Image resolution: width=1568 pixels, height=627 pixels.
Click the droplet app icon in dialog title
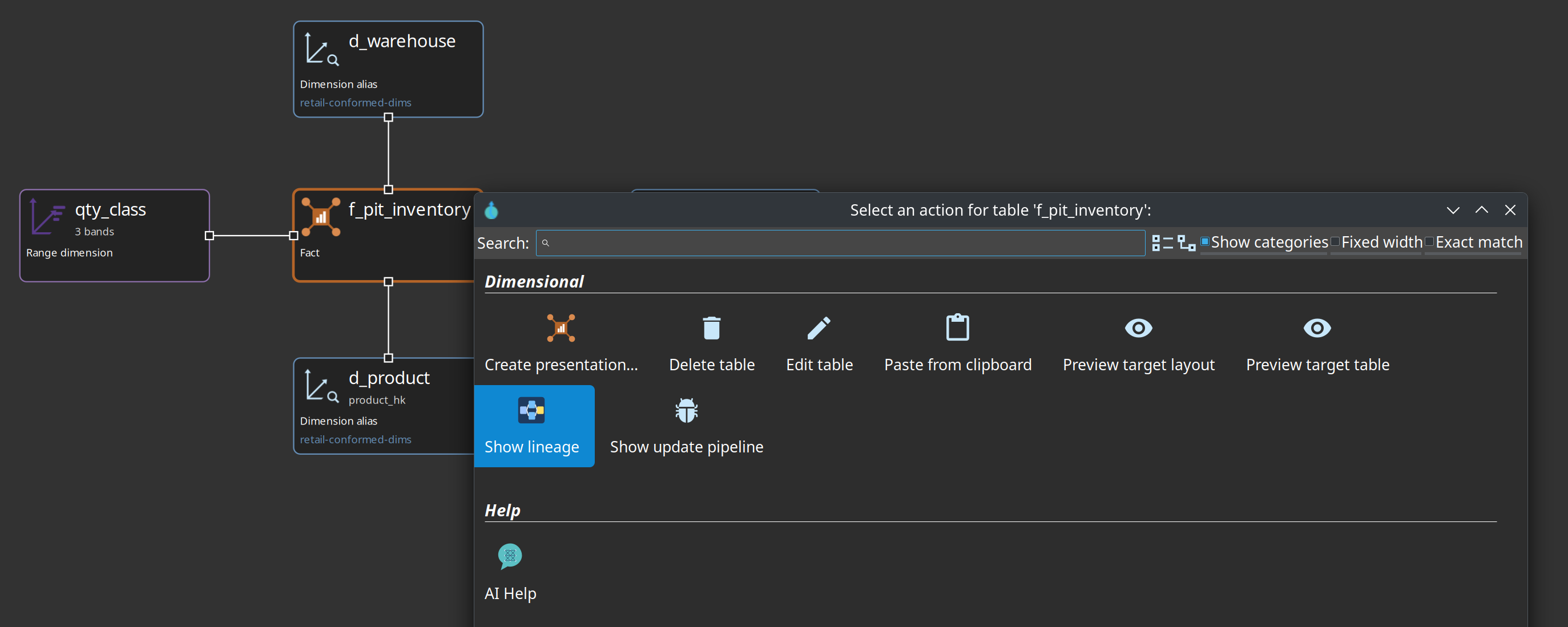pyautogui.click(x=491, y=211)
